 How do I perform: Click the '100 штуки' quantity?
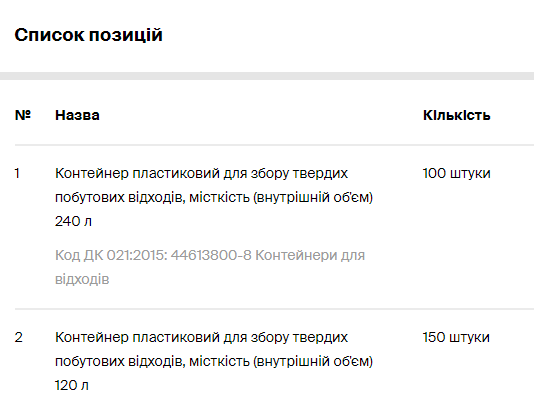(x=456, y=173)
